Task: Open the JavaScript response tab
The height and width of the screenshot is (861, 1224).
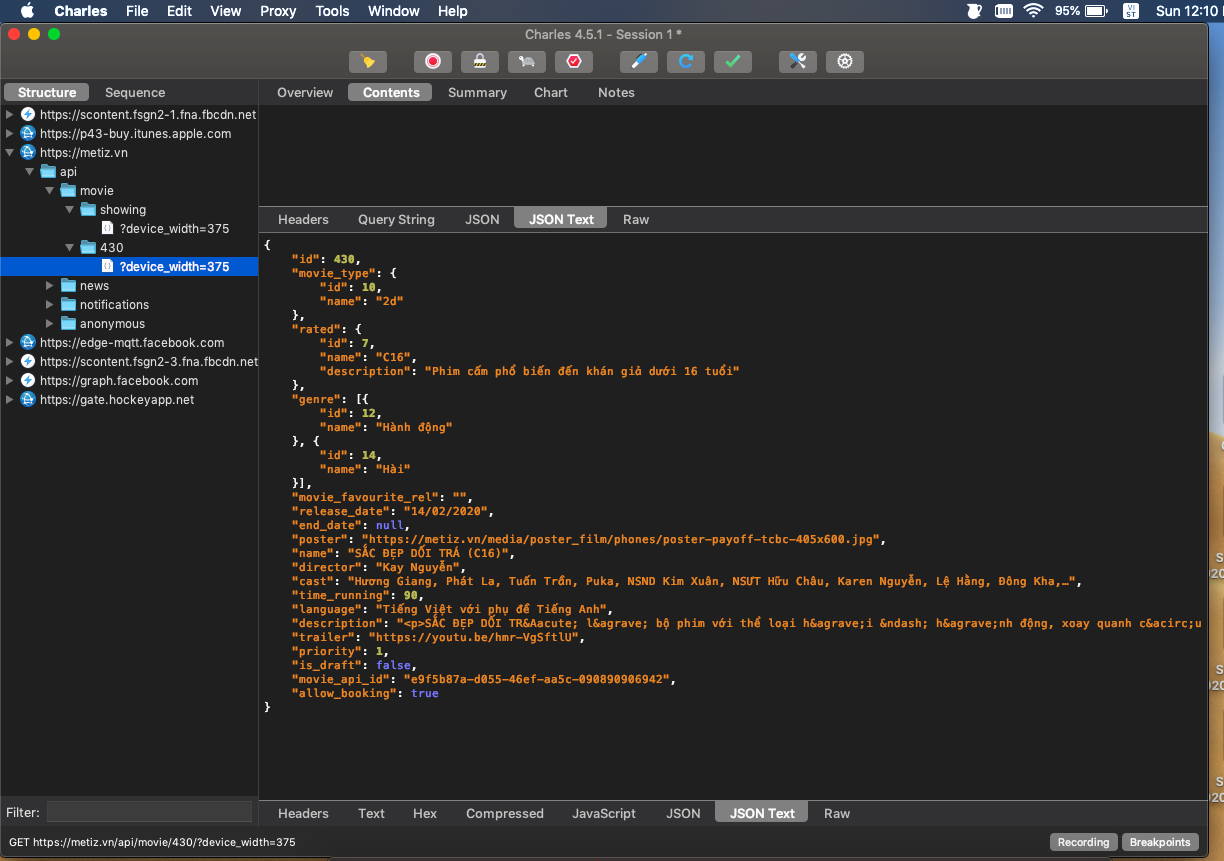Action: [x=604, y=813]
